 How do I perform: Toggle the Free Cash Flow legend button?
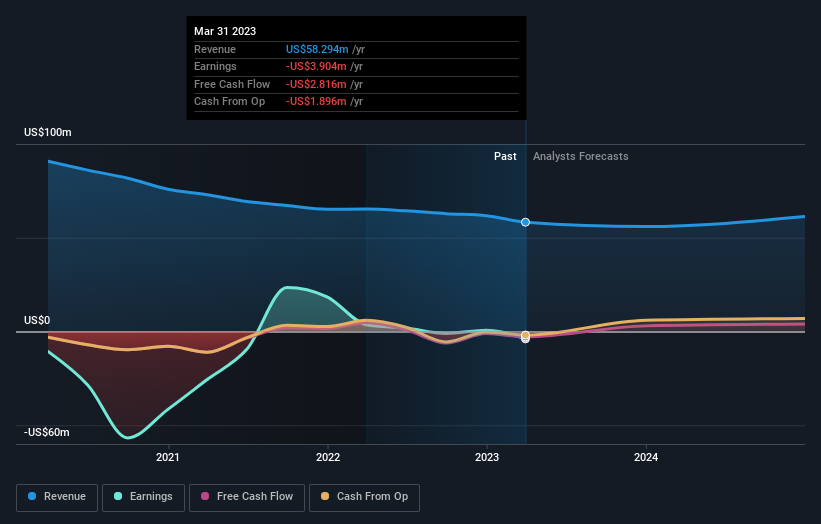click(x=247, y=497)
